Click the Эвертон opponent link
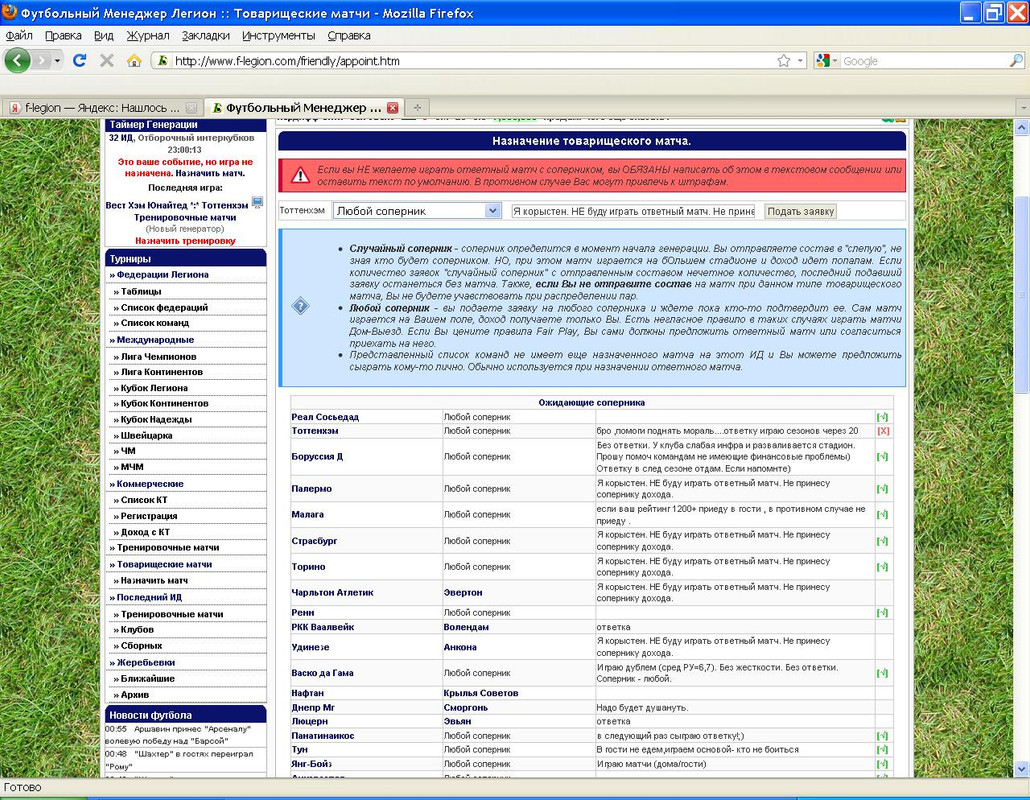This screenshot has height=800, width=1030. point(463,592)
